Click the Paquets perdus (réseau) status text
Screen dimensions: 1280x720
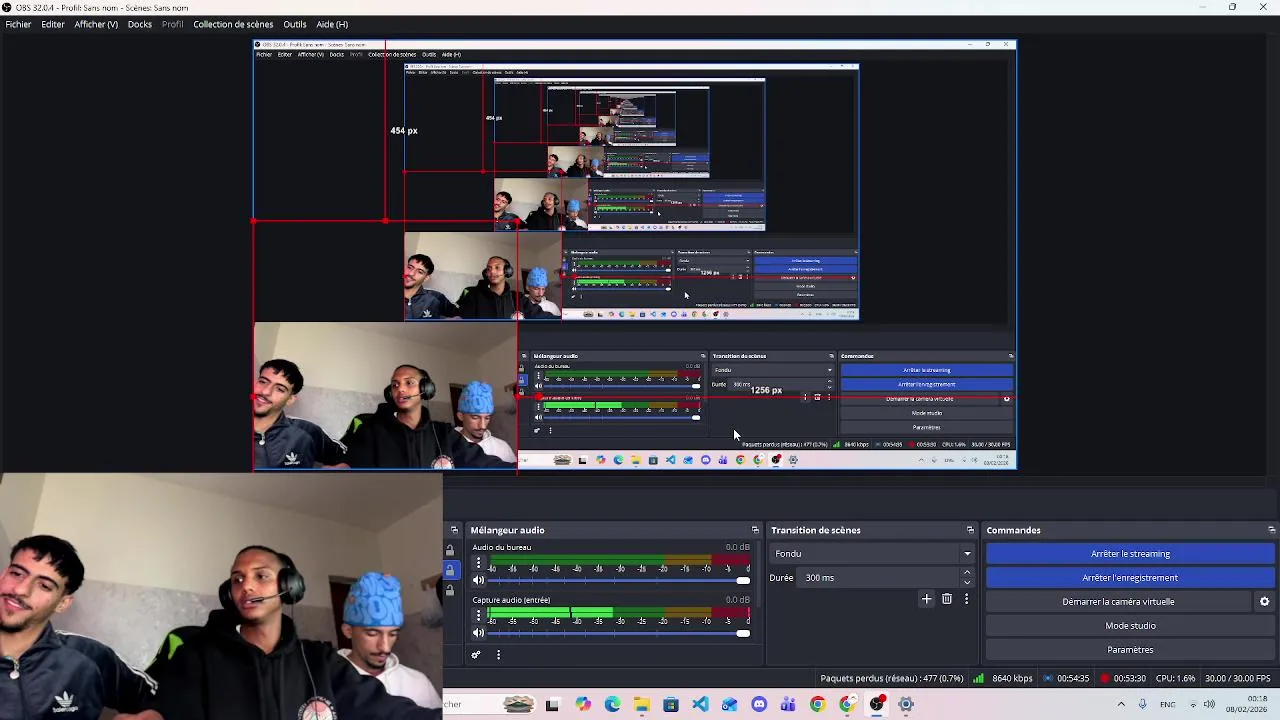tap(891, 678)
